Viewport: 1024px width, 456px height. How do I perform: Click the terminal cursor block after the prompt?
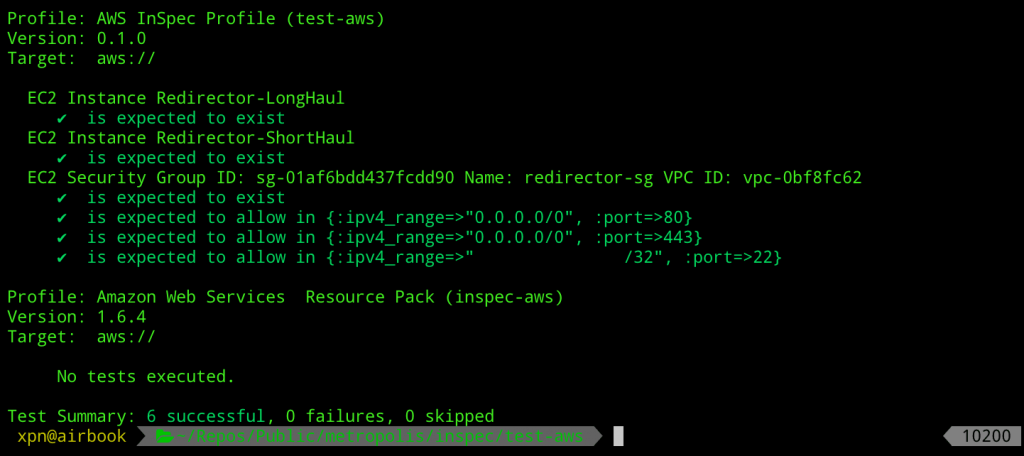618,436
